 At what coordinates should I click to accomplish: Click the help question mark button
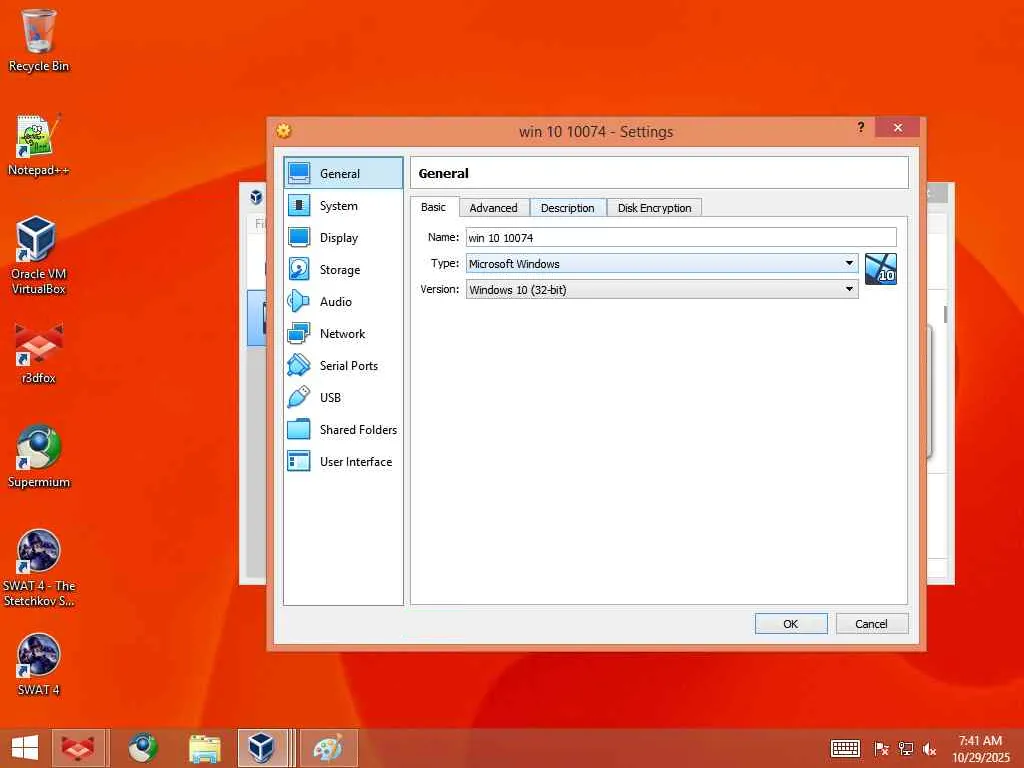(861, 127)
